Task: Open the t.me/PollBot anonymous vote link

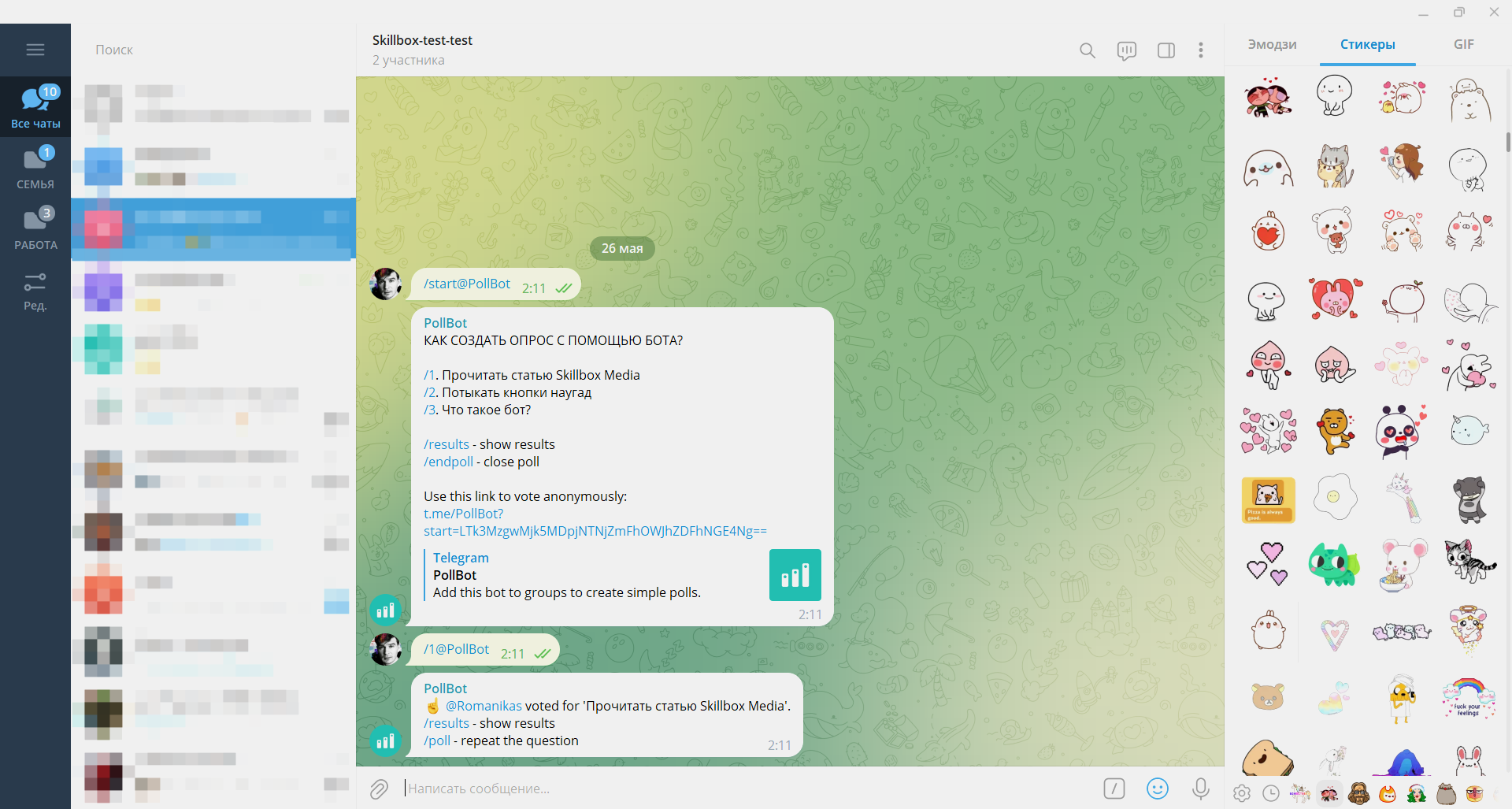Action: (595, 522)
